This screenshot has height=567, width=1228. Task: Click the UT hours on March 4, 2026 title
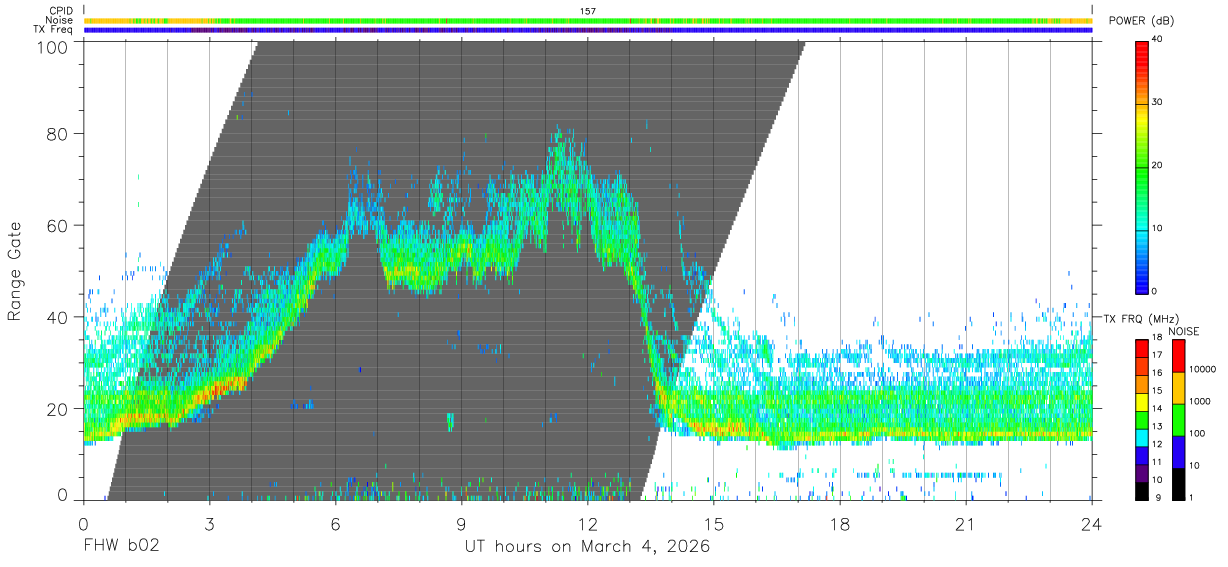587,547
